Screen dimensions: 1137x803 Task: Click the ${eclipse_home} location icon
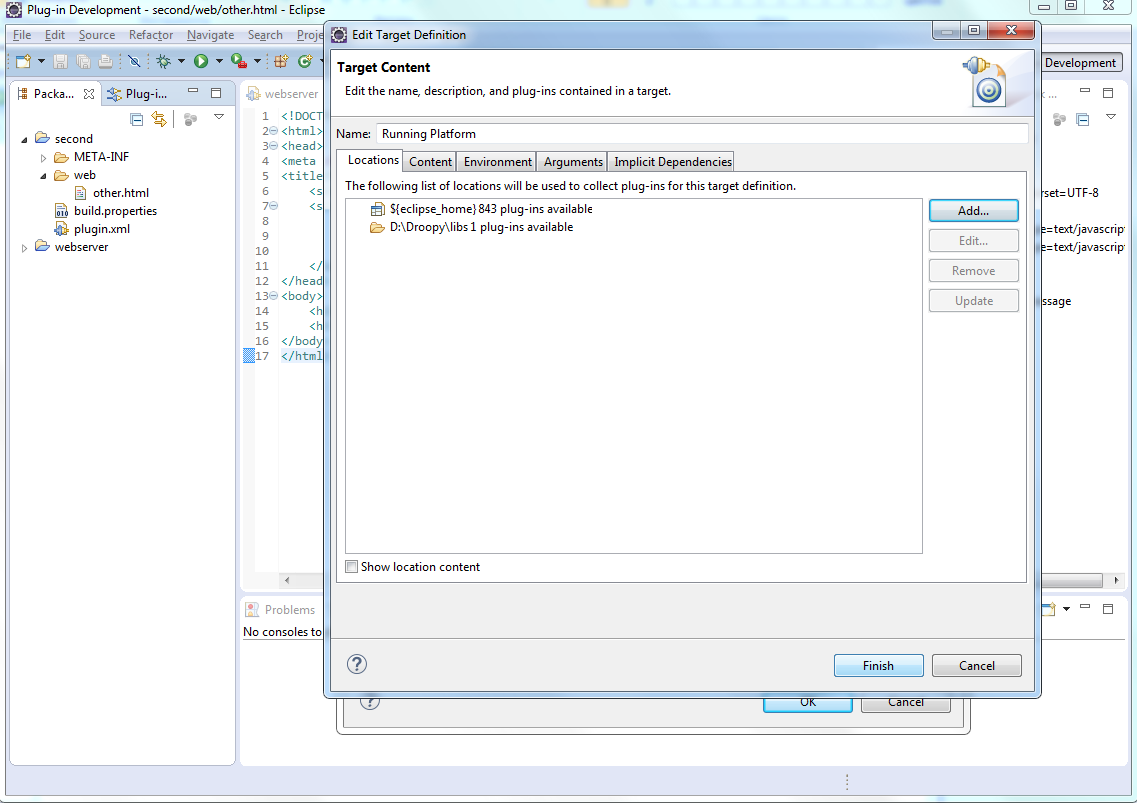[377, 210]
